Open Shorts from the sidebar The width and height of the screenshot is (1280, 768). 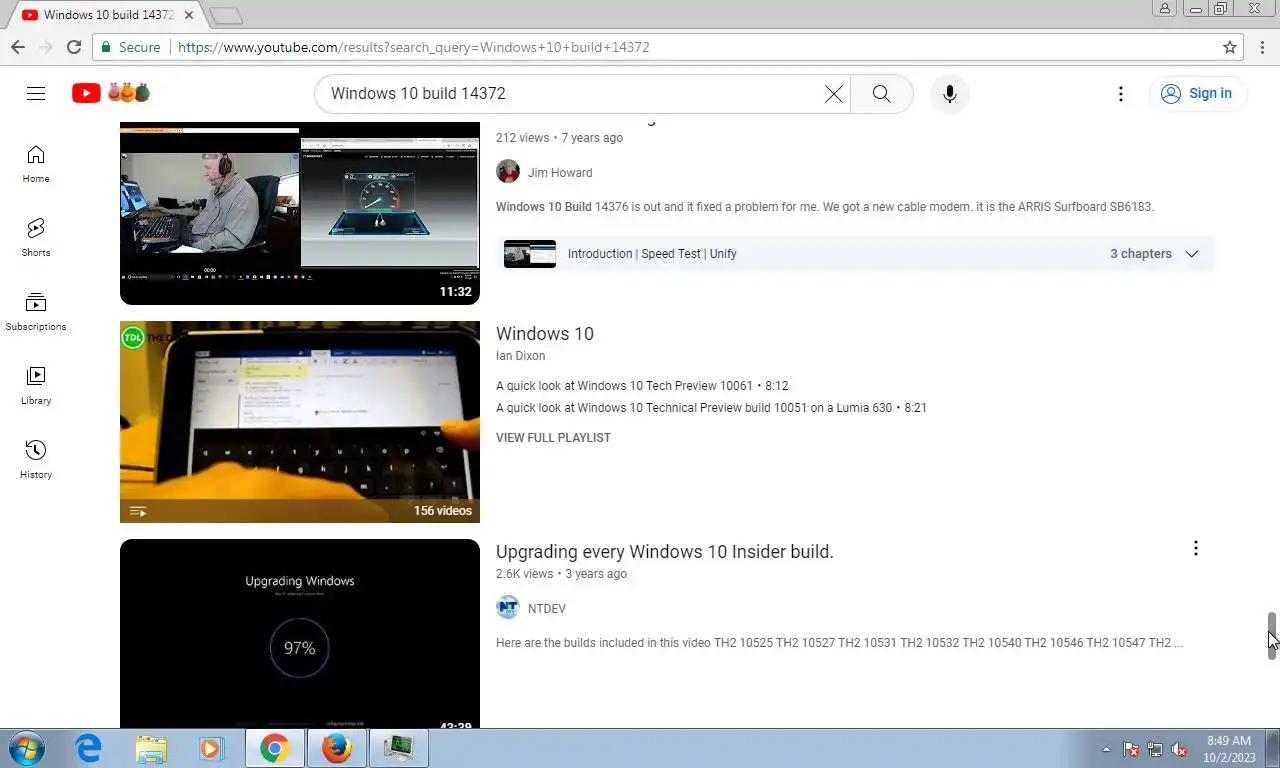coord(36,238)
